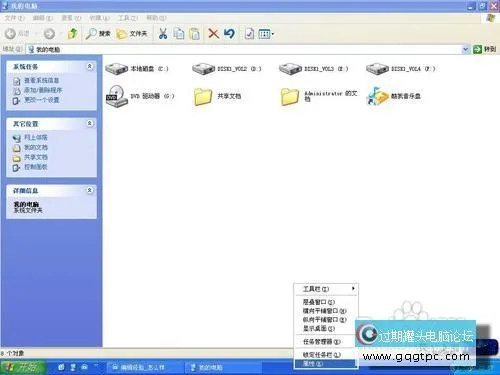Open the 查看 menu
The width and height of the screenshot is (500, 375).
pos(71,18)
